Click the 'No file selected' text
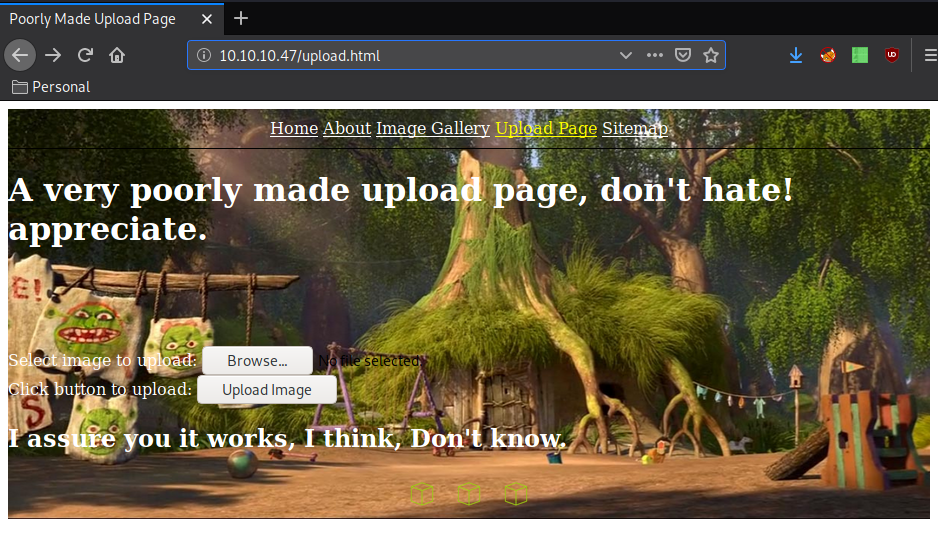 (368, 361)
